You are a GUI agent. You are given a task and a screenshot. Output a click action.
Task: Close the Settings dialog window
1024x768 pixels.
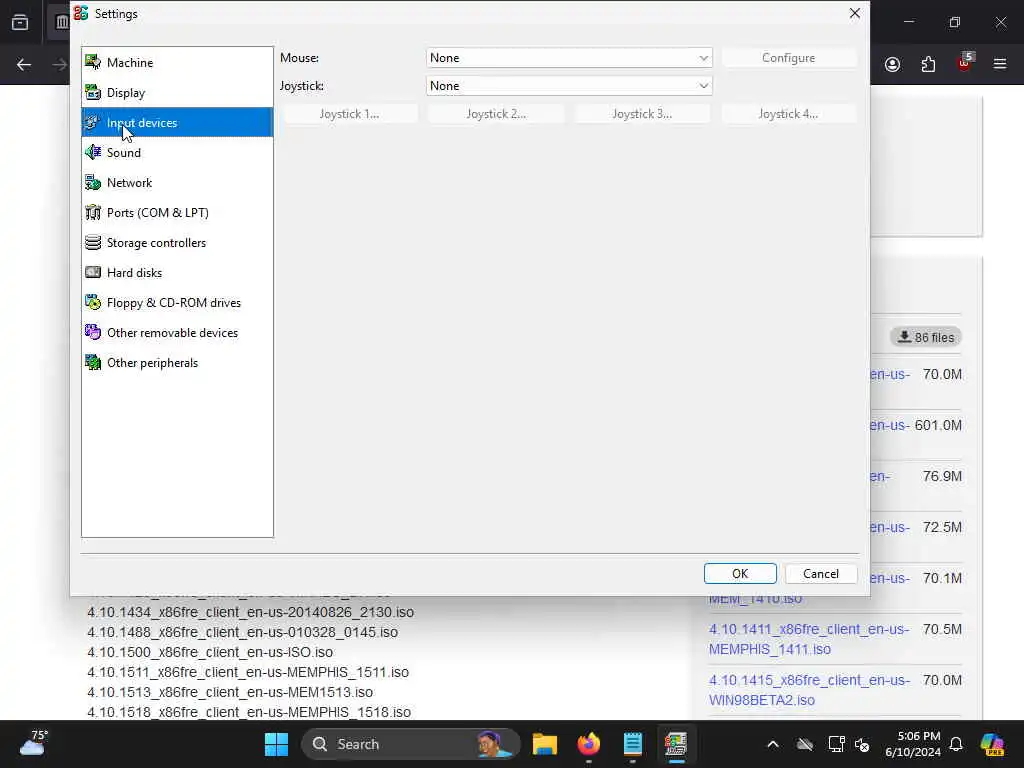[x=854, y=13]
